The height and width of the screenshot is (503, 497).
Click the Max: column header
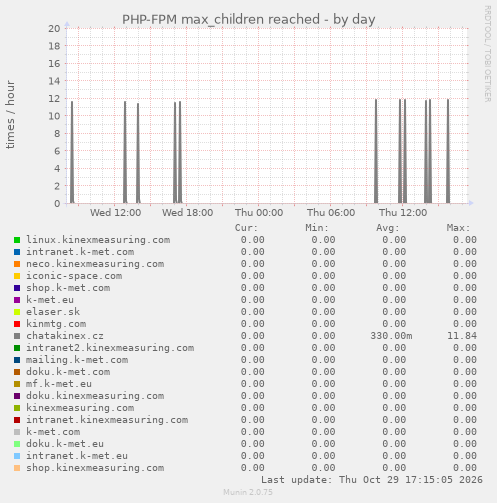(x=458, y=228)
